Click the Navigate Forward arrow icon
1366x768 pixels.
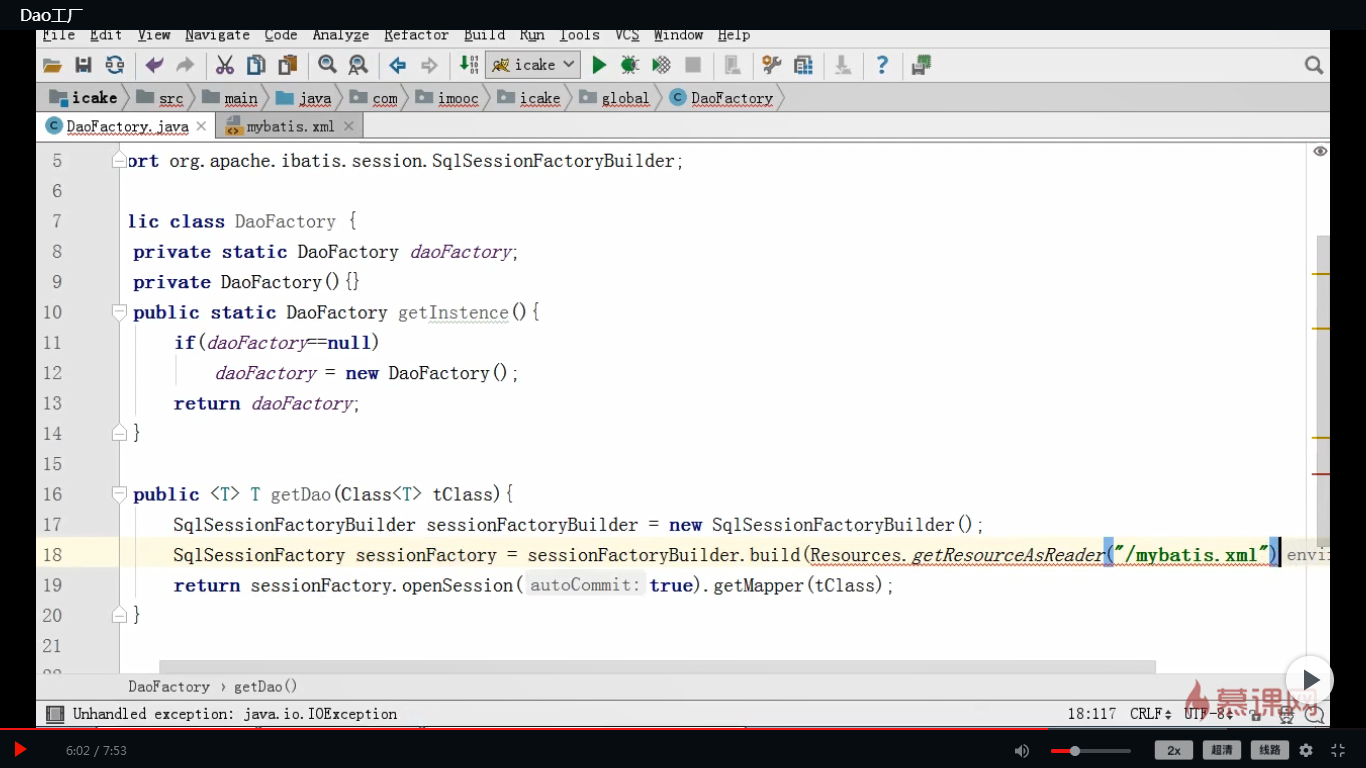pyautogui.click(x=429, y=65)
